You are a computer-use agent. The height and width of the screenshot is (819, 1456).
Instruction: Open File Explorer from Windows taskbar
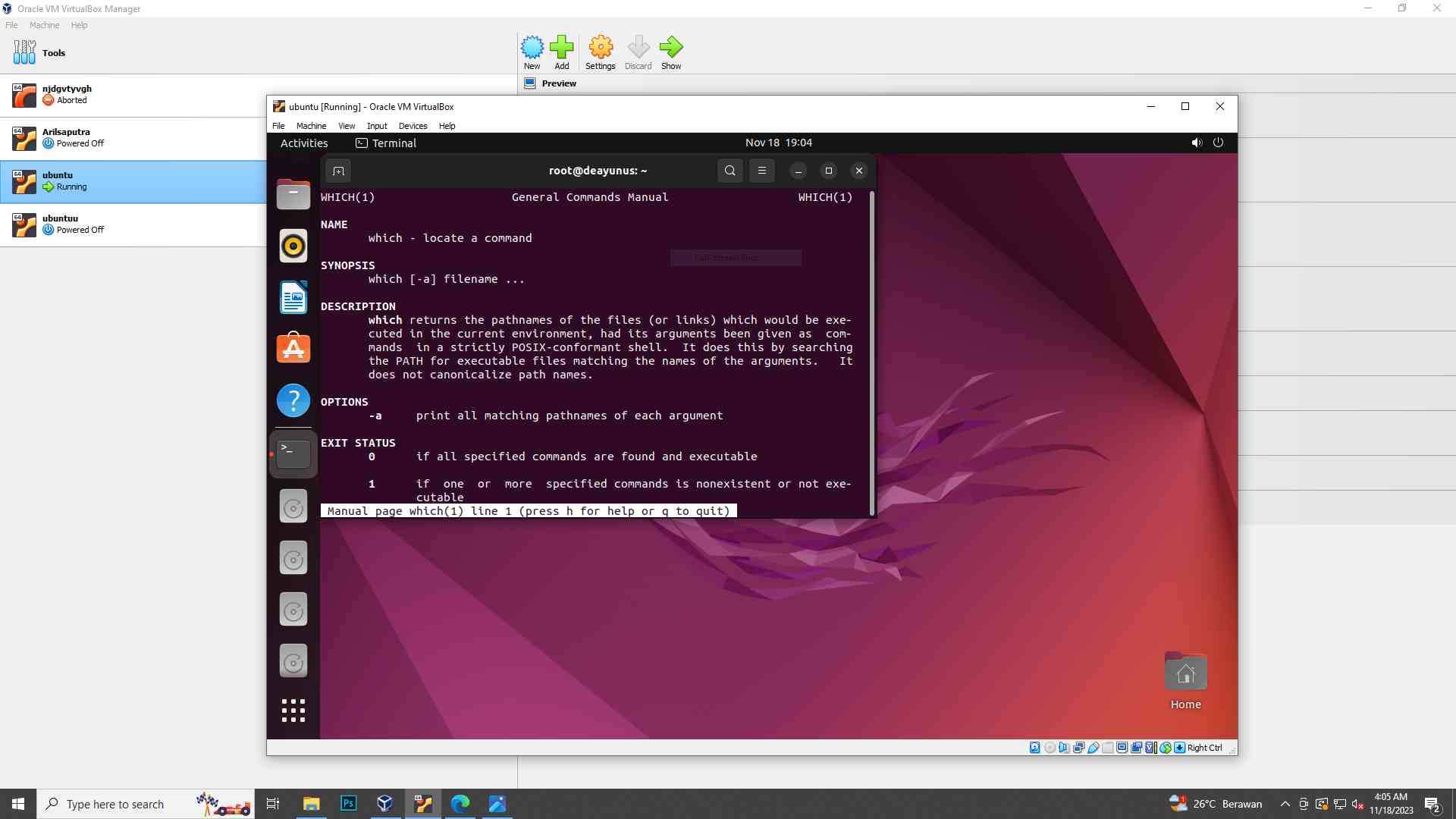[x=311, y=804]
